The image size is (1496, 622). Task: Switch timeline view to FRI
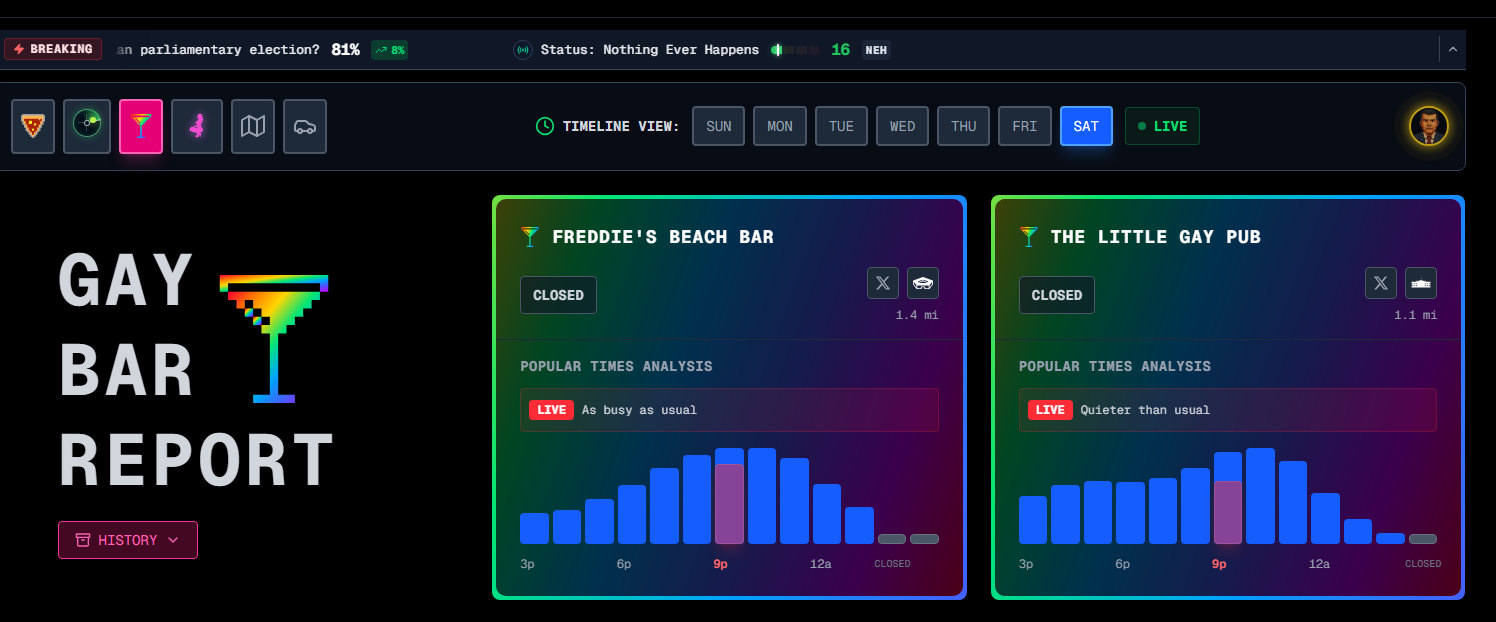tap(1025, 126)
